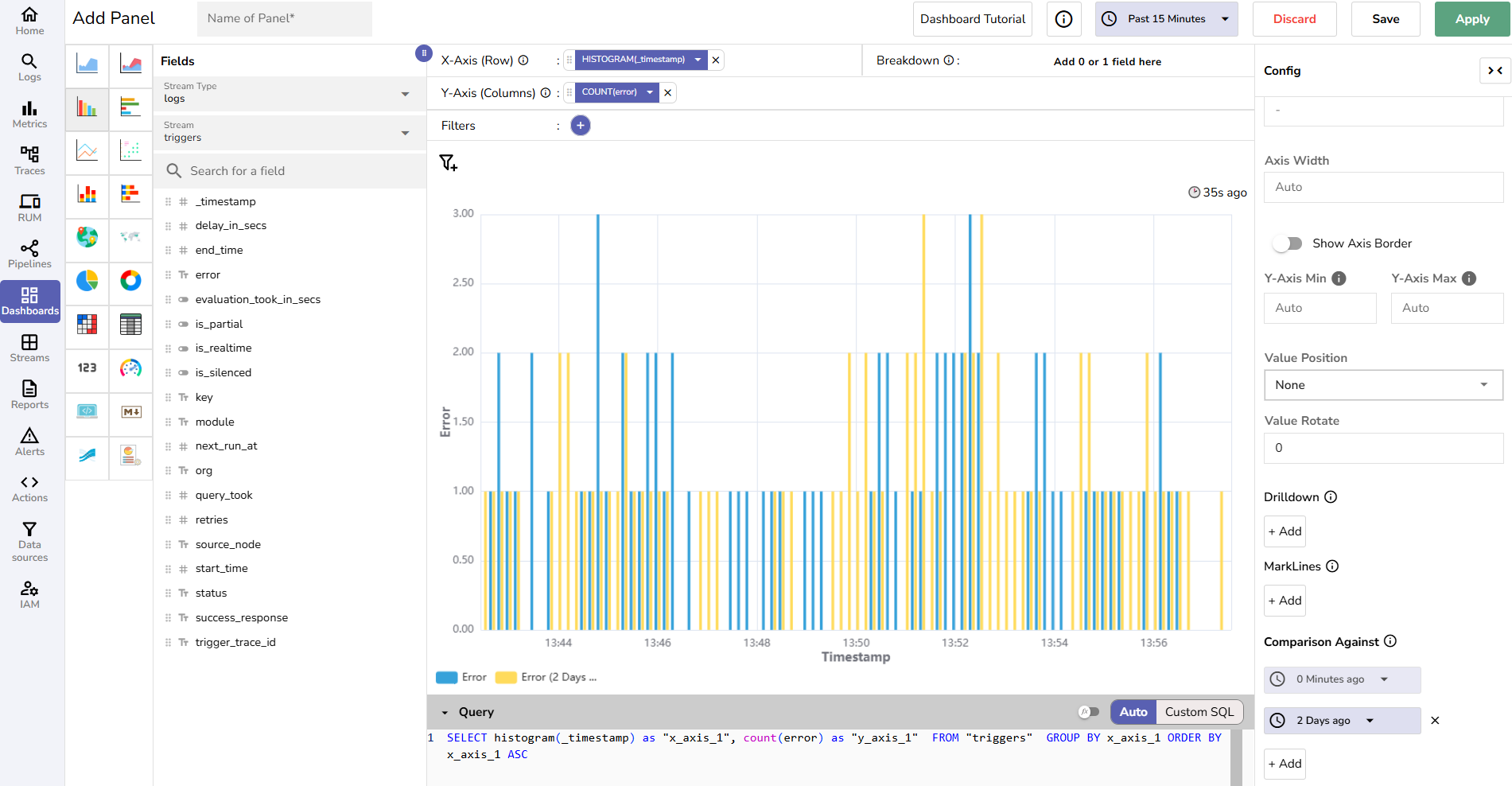Open the Stream Type dropdown

286,94
